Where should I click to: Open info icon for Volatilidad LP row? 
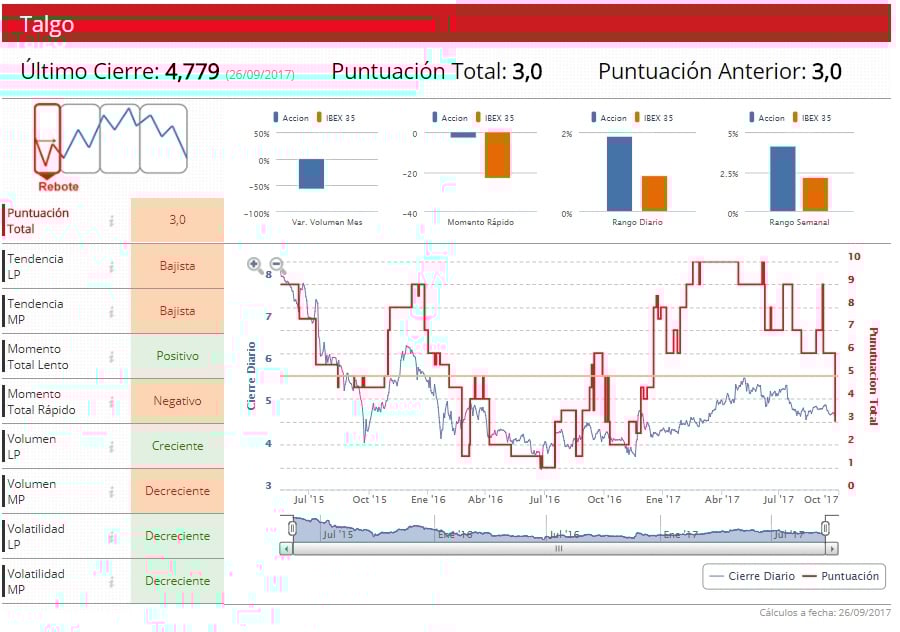pyautogui.click(x=112, y=537)
